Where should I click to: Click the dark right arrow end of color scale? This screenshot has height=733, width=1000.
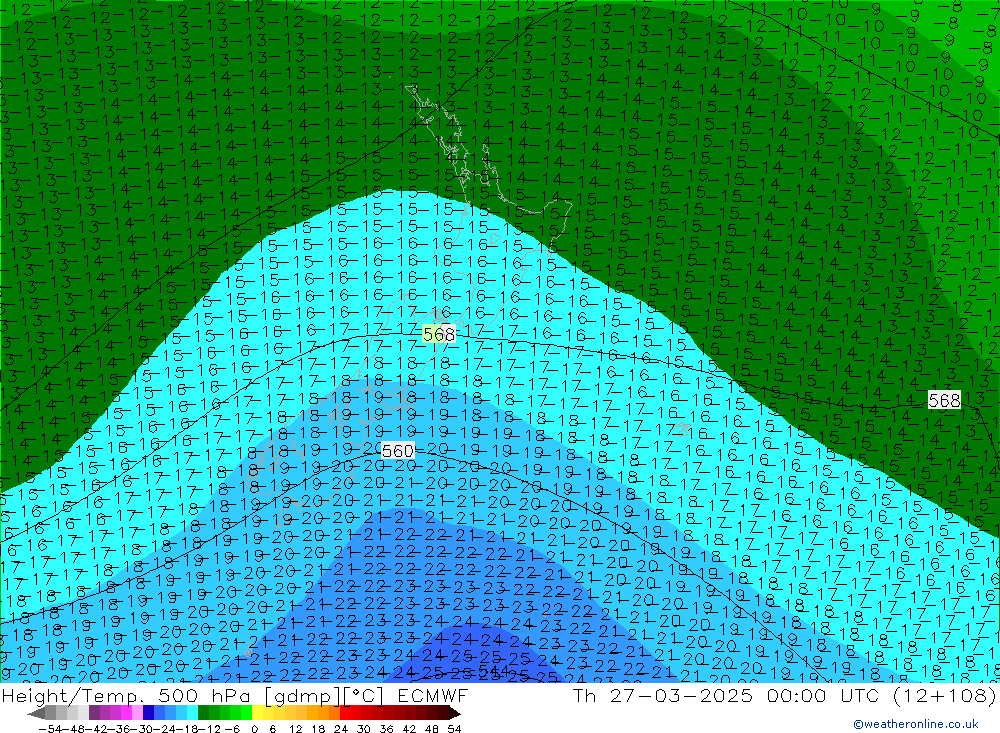454,713
